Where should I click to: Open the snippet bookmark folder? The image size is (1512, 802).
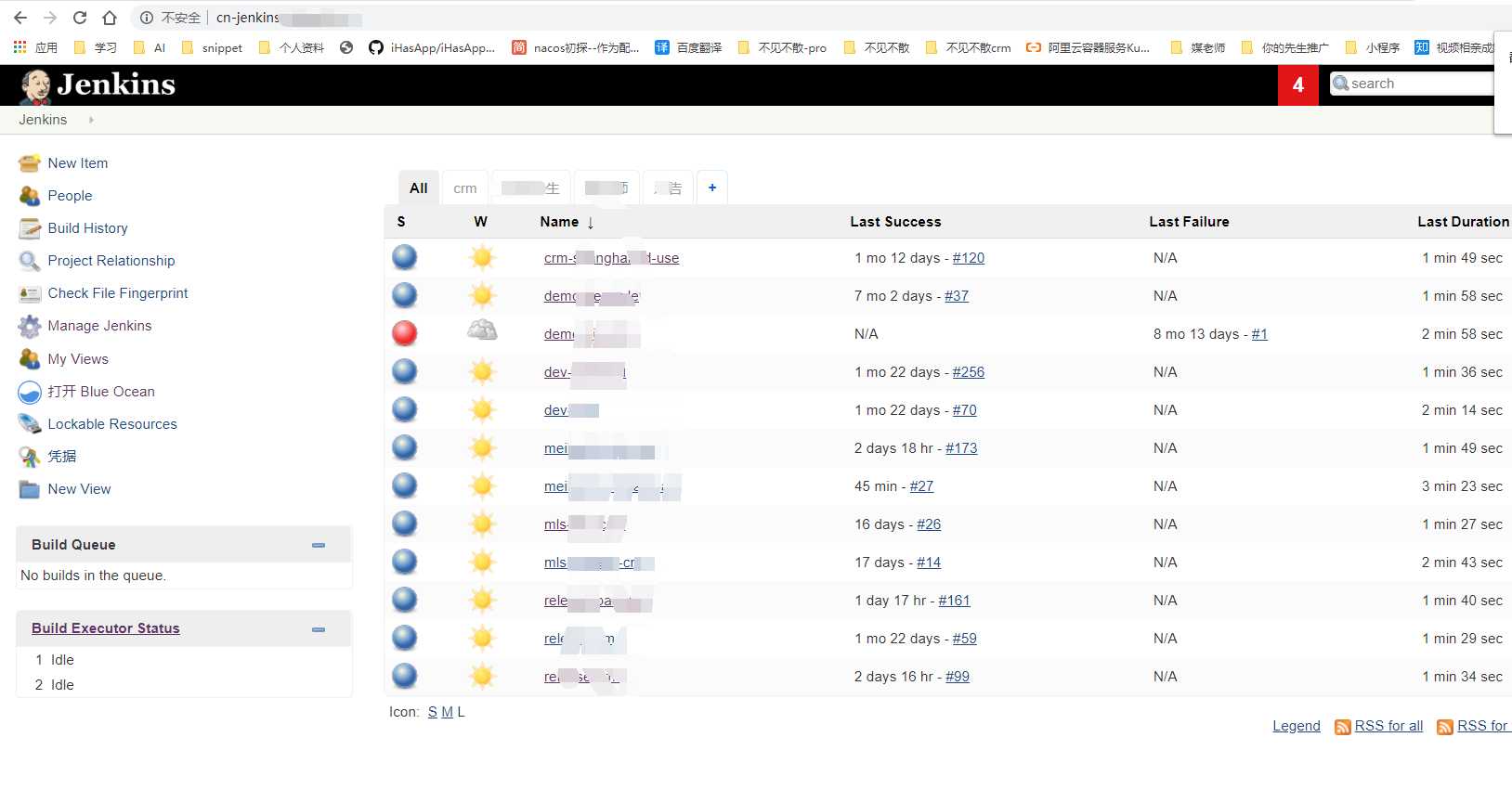point(213,47)
